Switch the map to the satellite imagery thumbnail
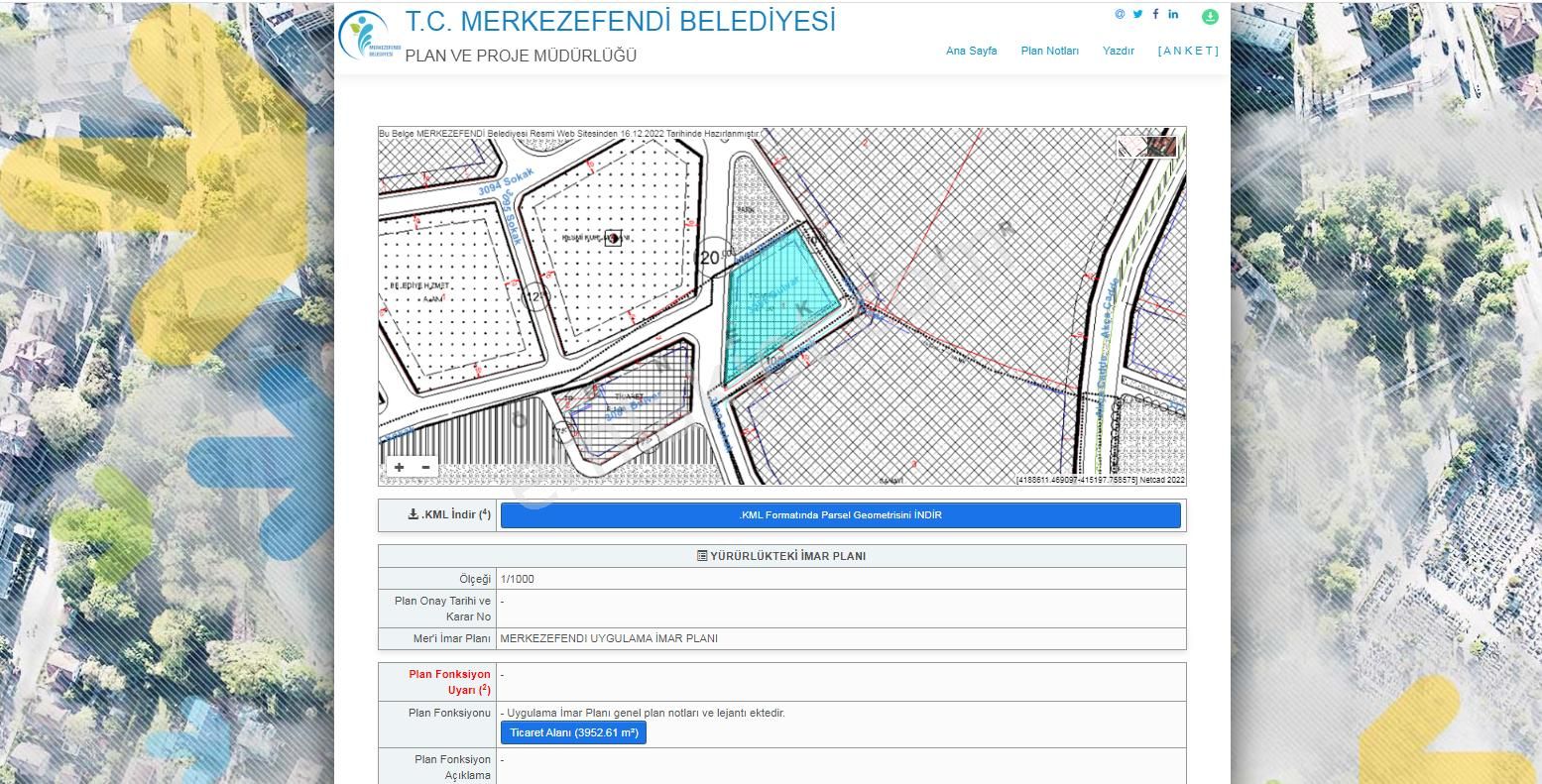The image size is (1542, 784). [x=1161, y=147]
